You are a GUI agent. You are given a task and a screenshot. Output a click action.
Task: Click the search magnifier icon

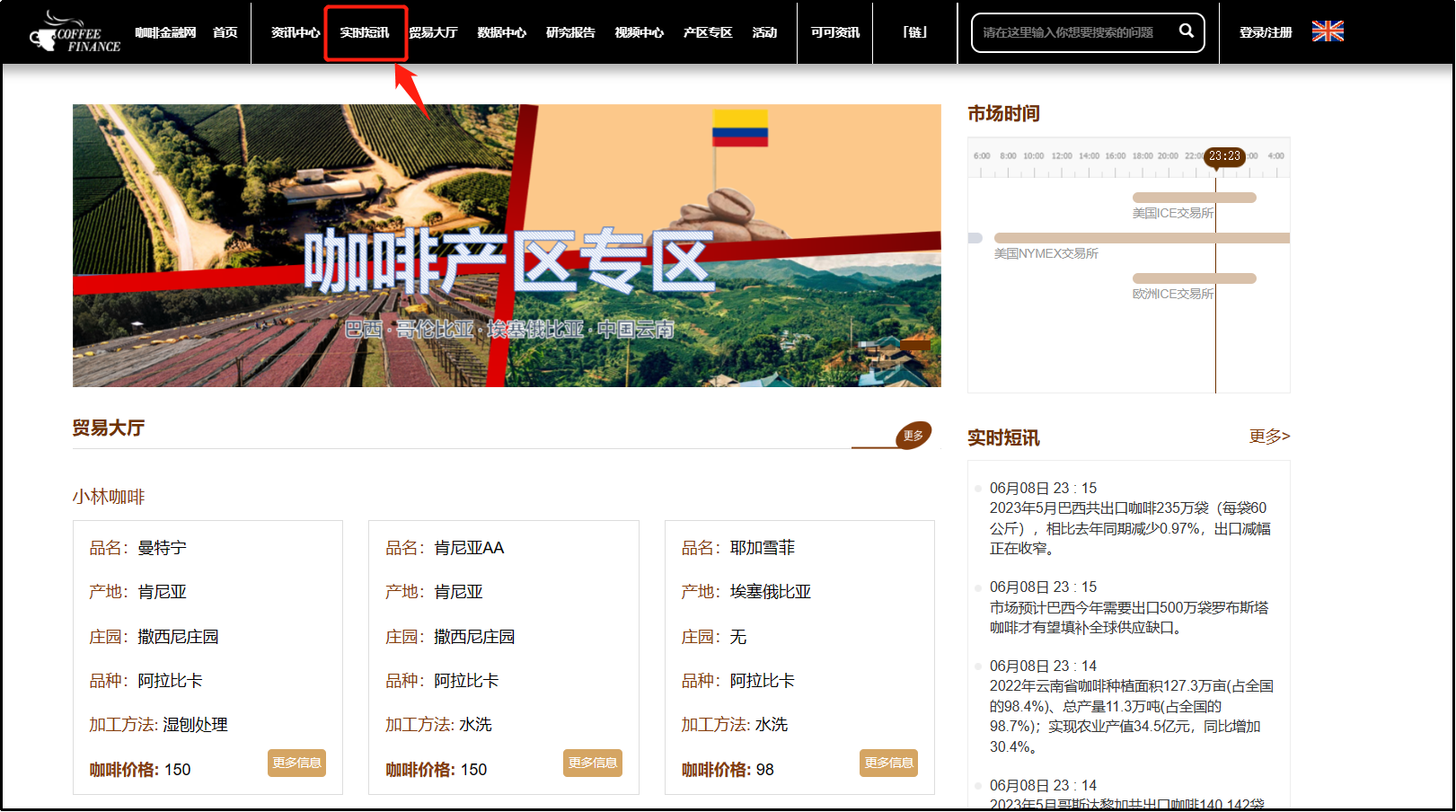point(1186,31)
